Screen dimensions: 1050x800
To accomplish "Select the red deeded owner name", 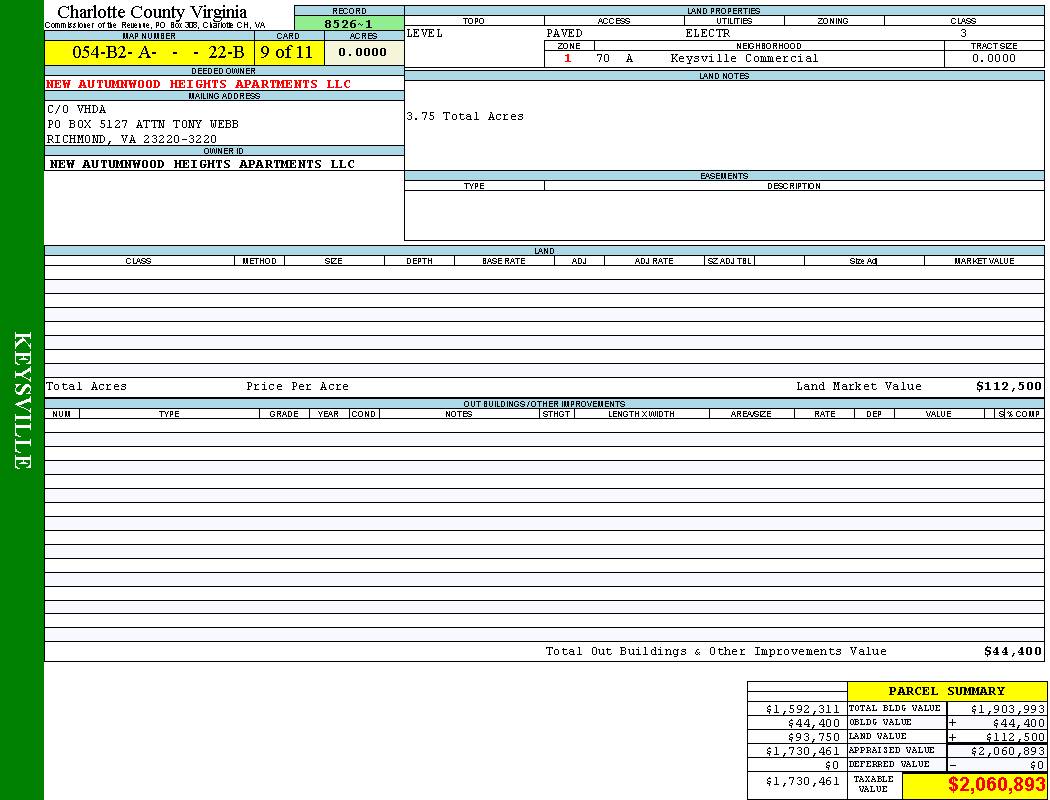I will pyautogui.click(x=199, y=84).
